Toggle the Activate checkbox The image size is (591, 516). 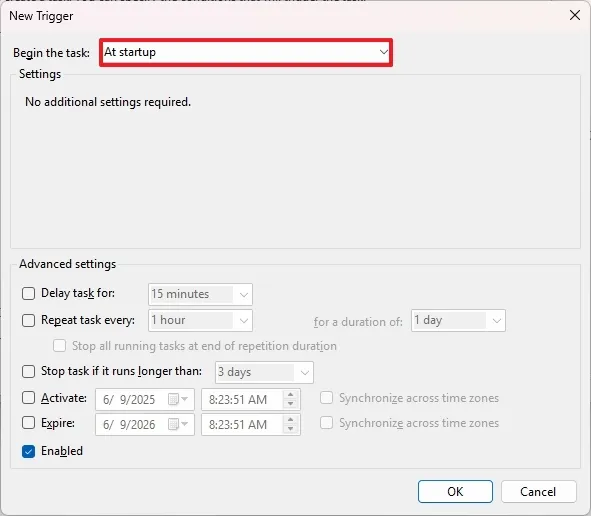(28, 398)
